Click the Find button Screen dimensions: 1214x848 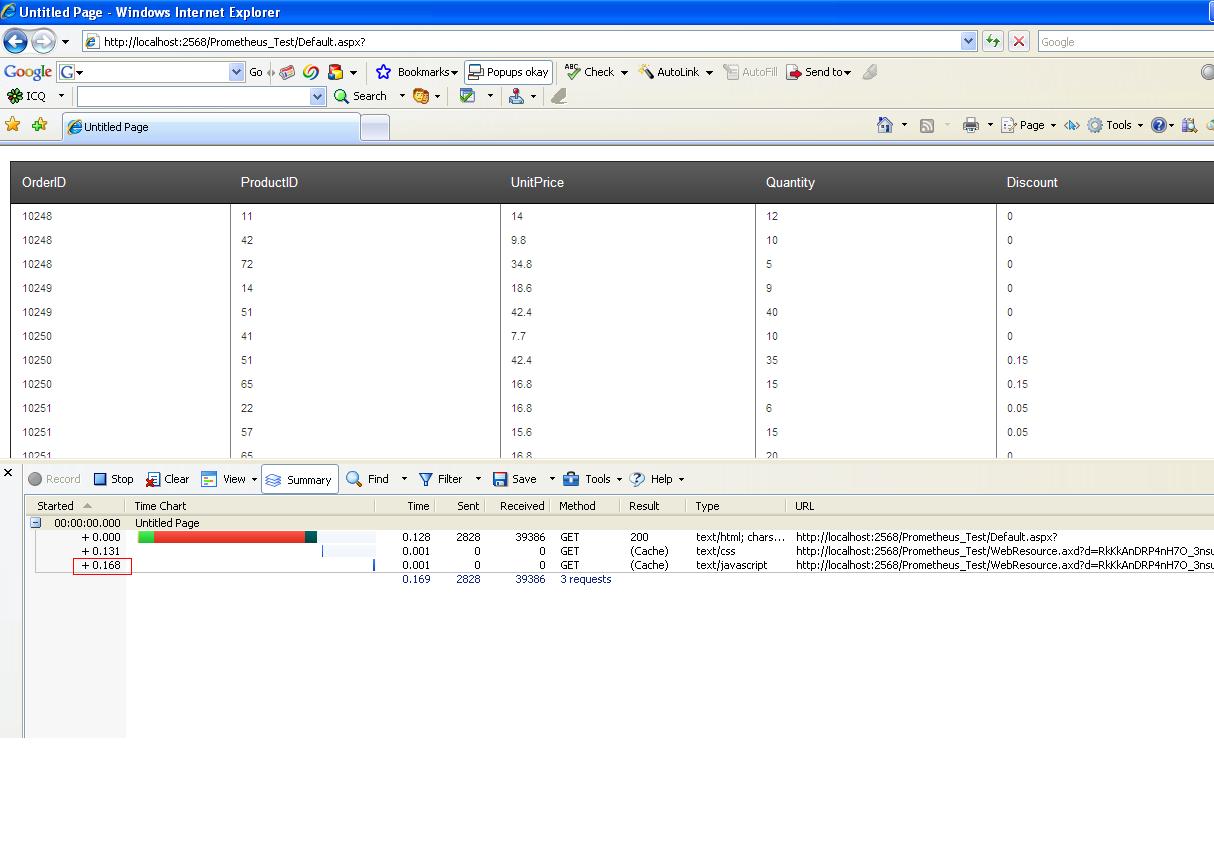pyautogui.click(x=368, y=479)
